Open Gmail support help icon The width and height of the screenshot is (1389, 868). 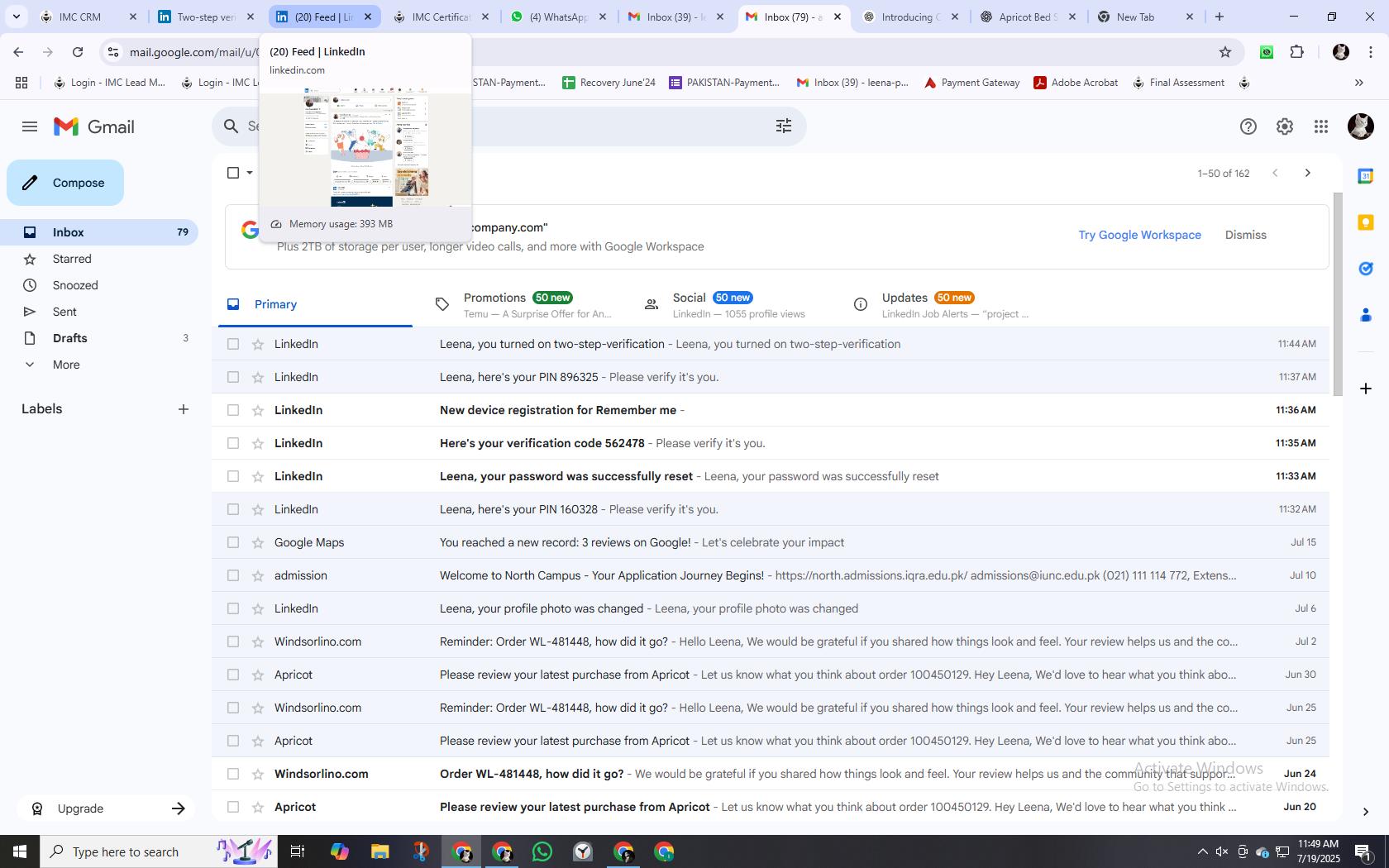click(x=1248, y=126)
